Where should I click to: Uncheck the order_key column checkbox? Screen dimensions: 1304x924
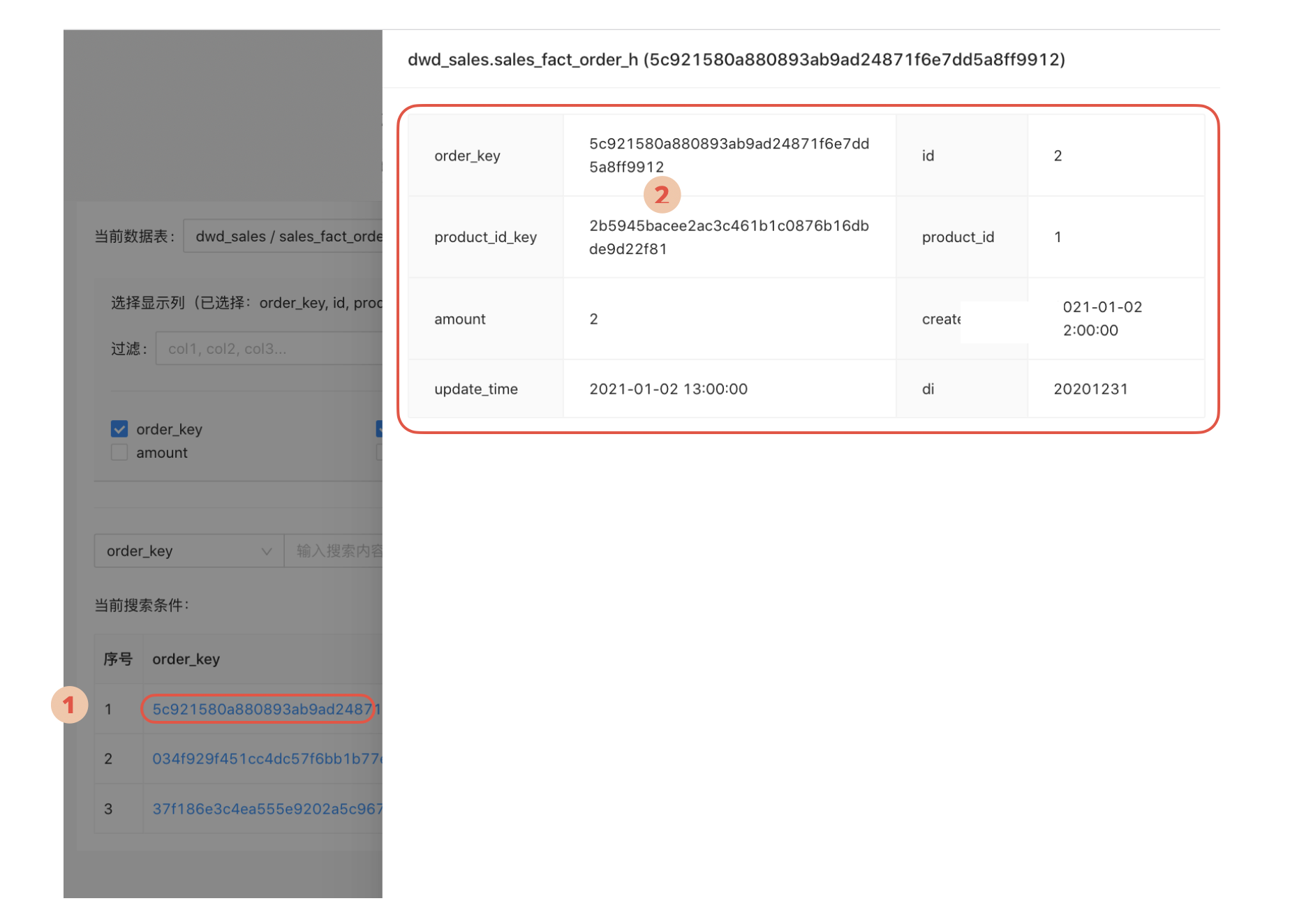(119, 429)
